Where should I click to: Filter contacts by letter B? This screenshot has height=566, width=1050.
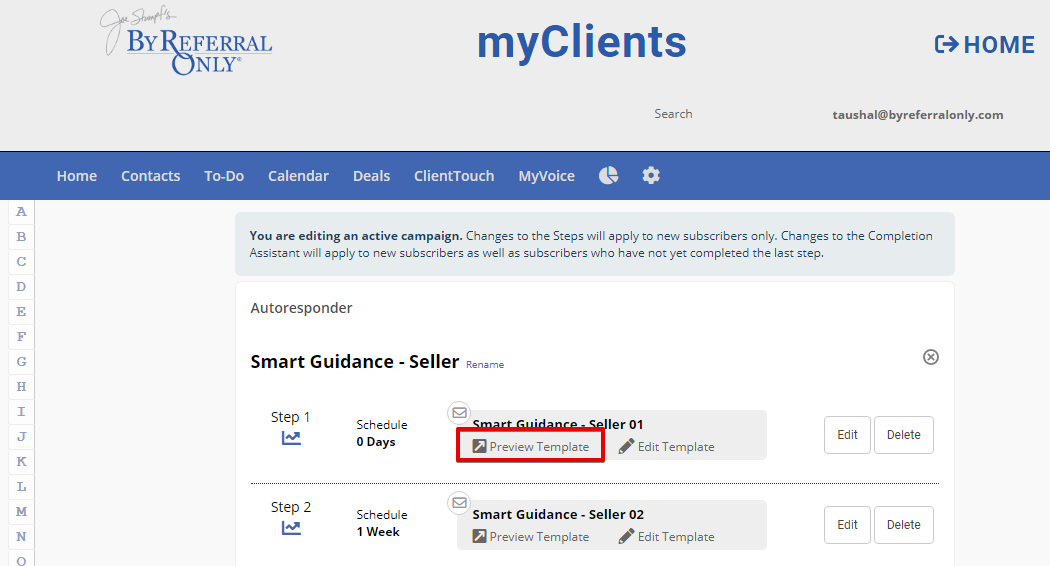(x=21, y=236)
